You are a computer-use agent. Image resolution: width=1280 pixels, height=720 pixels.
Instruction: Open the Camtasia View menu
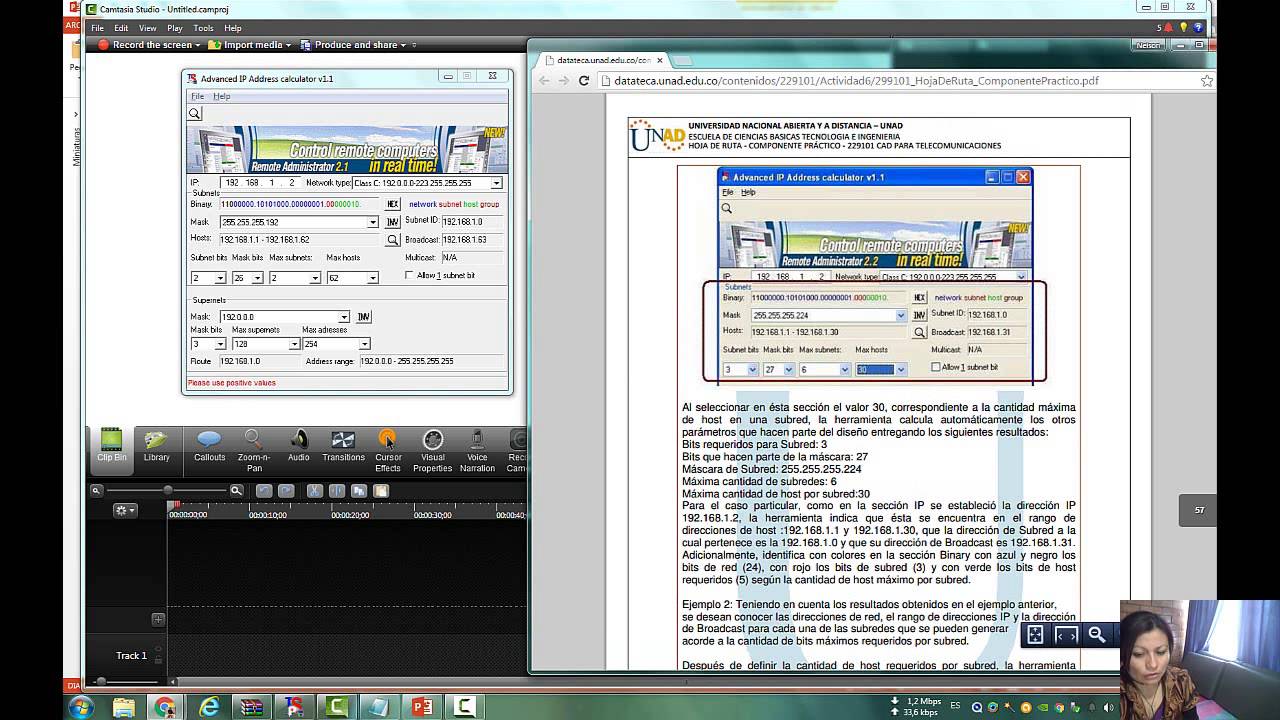pos(147,28)
